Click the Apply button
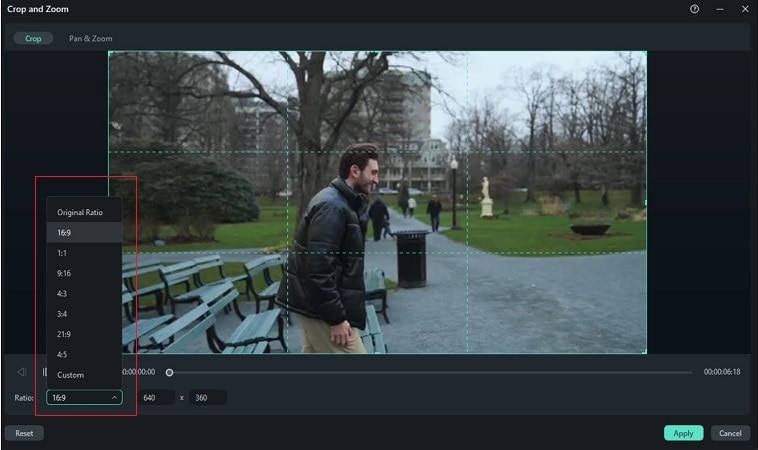The width and height of the screenshot is (758, 450). click(x=683, y=433)
